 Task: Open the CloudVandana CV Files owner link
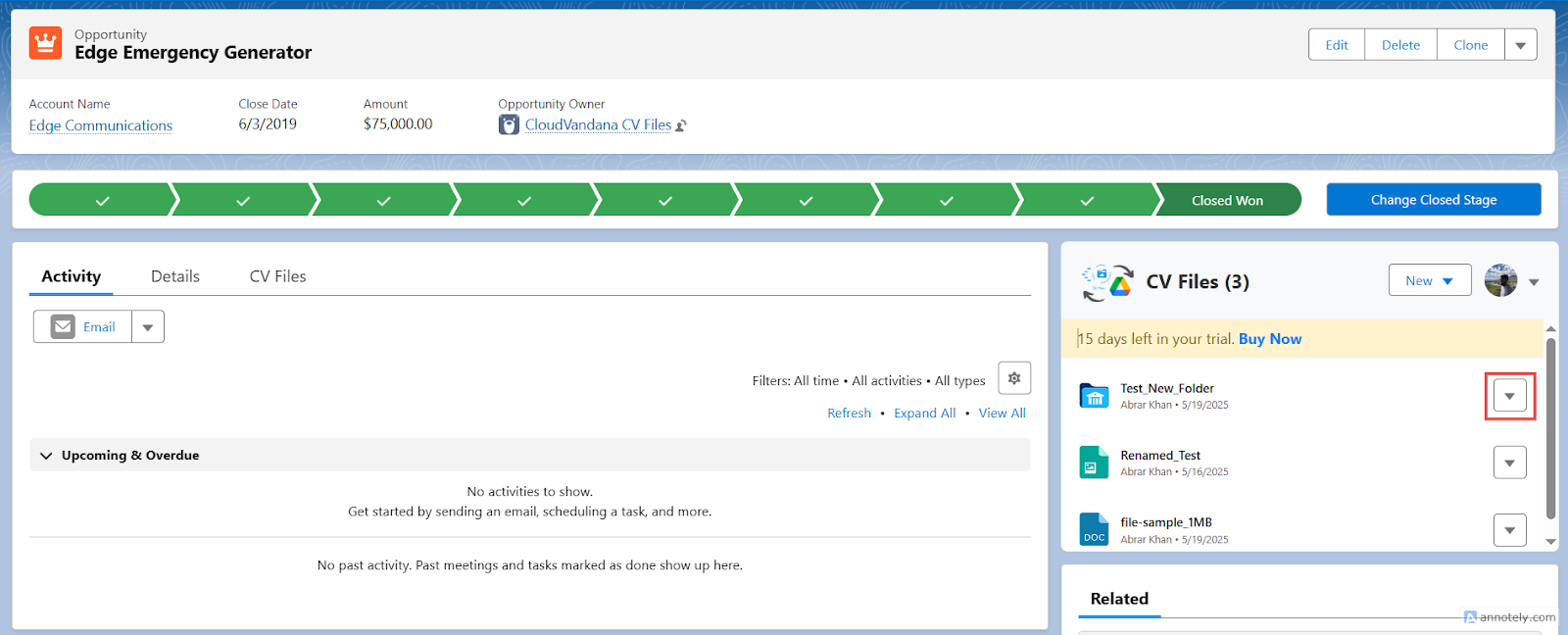tap(598, 124)
